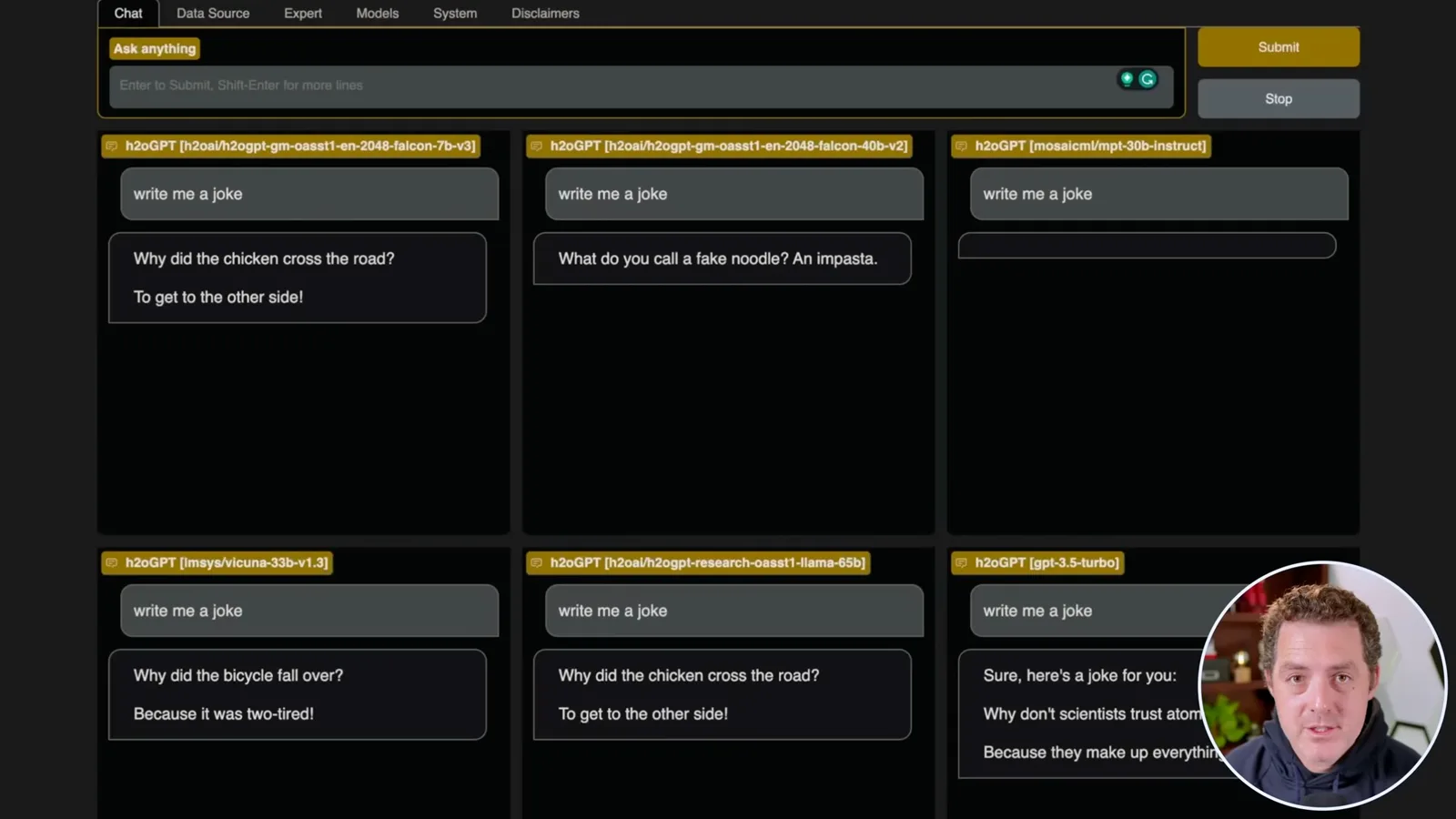The image size is (1456, 819).
Task: Click the chicken joke response in falcon-7b chat
Action: click(x=298, y=278)
